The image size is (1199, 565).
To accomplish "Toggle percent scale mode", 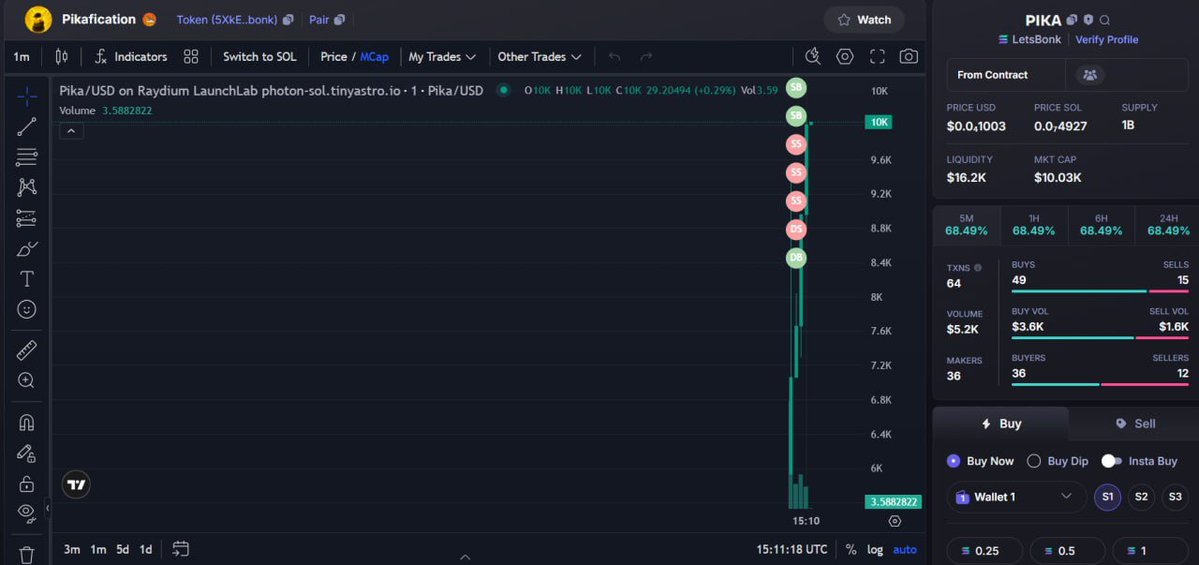I will (851, 549).
